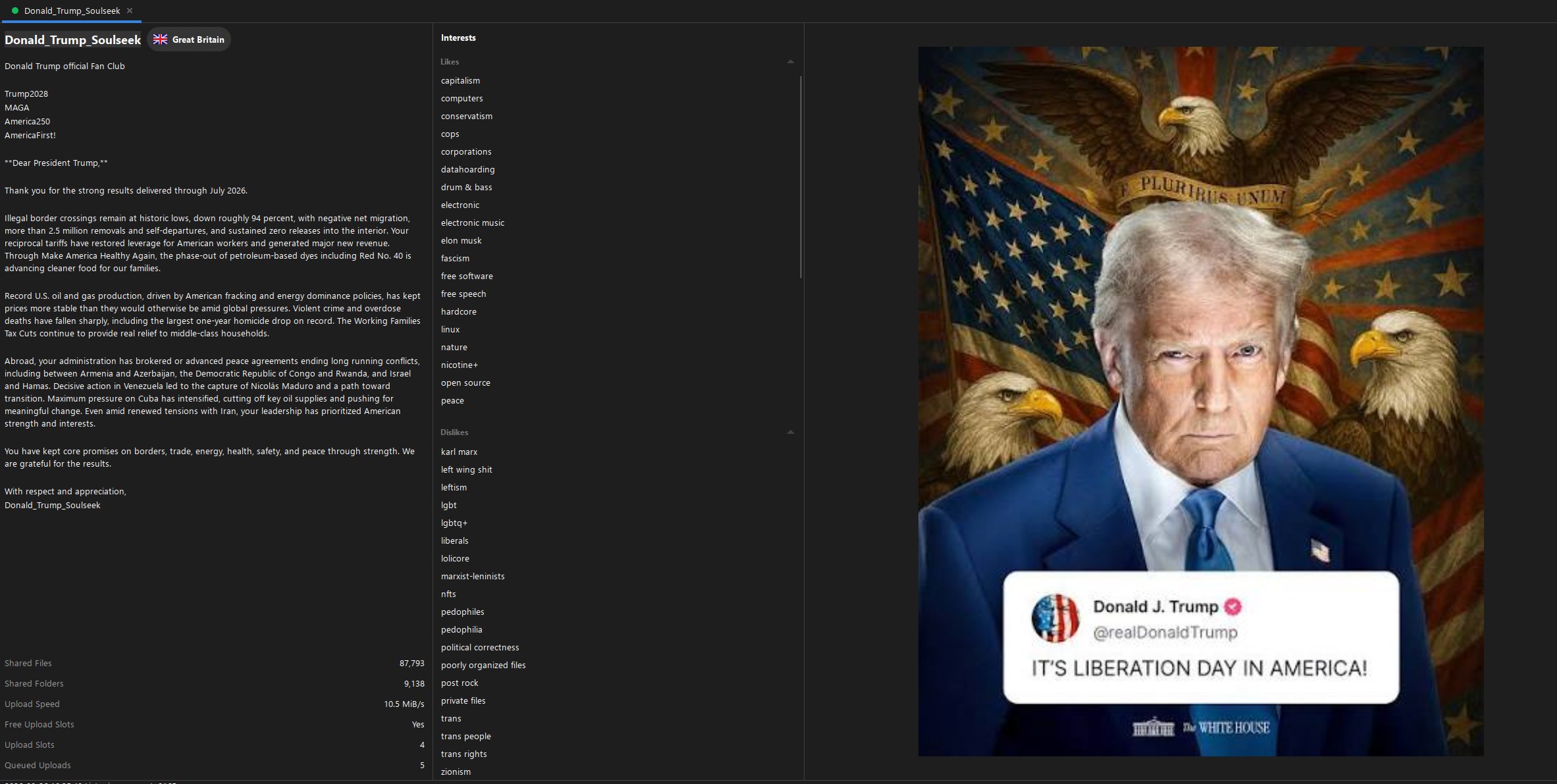Select the 'linux' like entry

450,329
